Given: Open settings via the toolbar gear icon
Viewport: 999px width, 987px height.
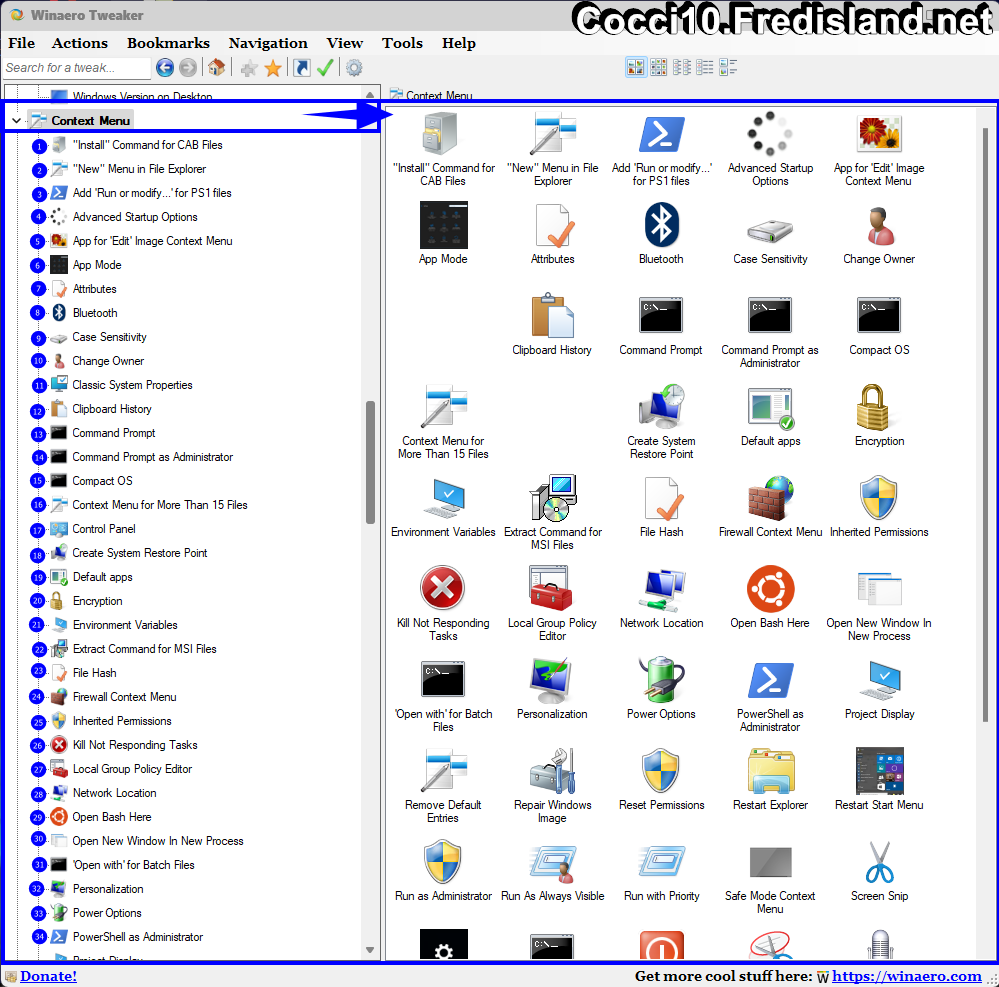Looking at the screenshot, I should point(354,68).
